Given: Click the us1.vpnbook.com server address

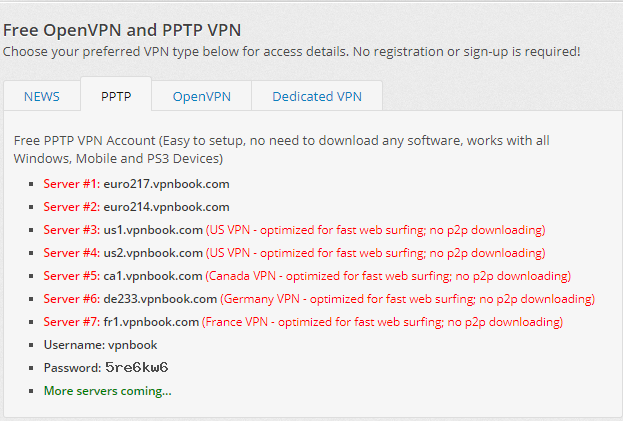Looking at the screenshot, I should 153,230.
